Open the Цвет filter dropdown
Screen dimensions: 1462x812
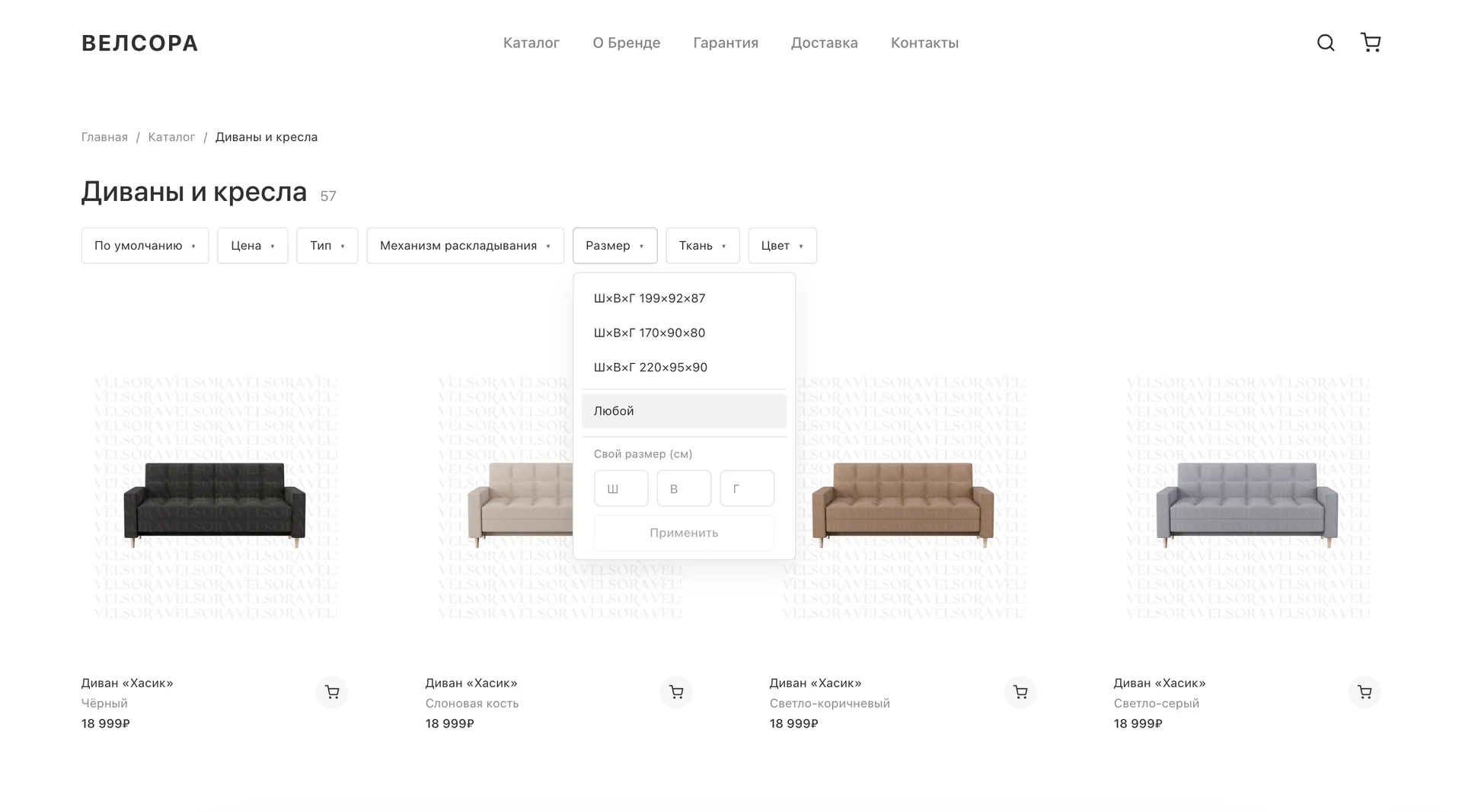pyautogui.click(x=783, y=246)
